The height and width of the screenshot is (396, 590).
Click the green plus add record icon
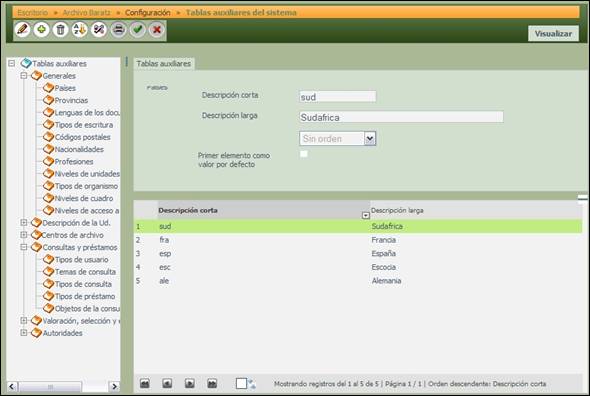[41, 29]
